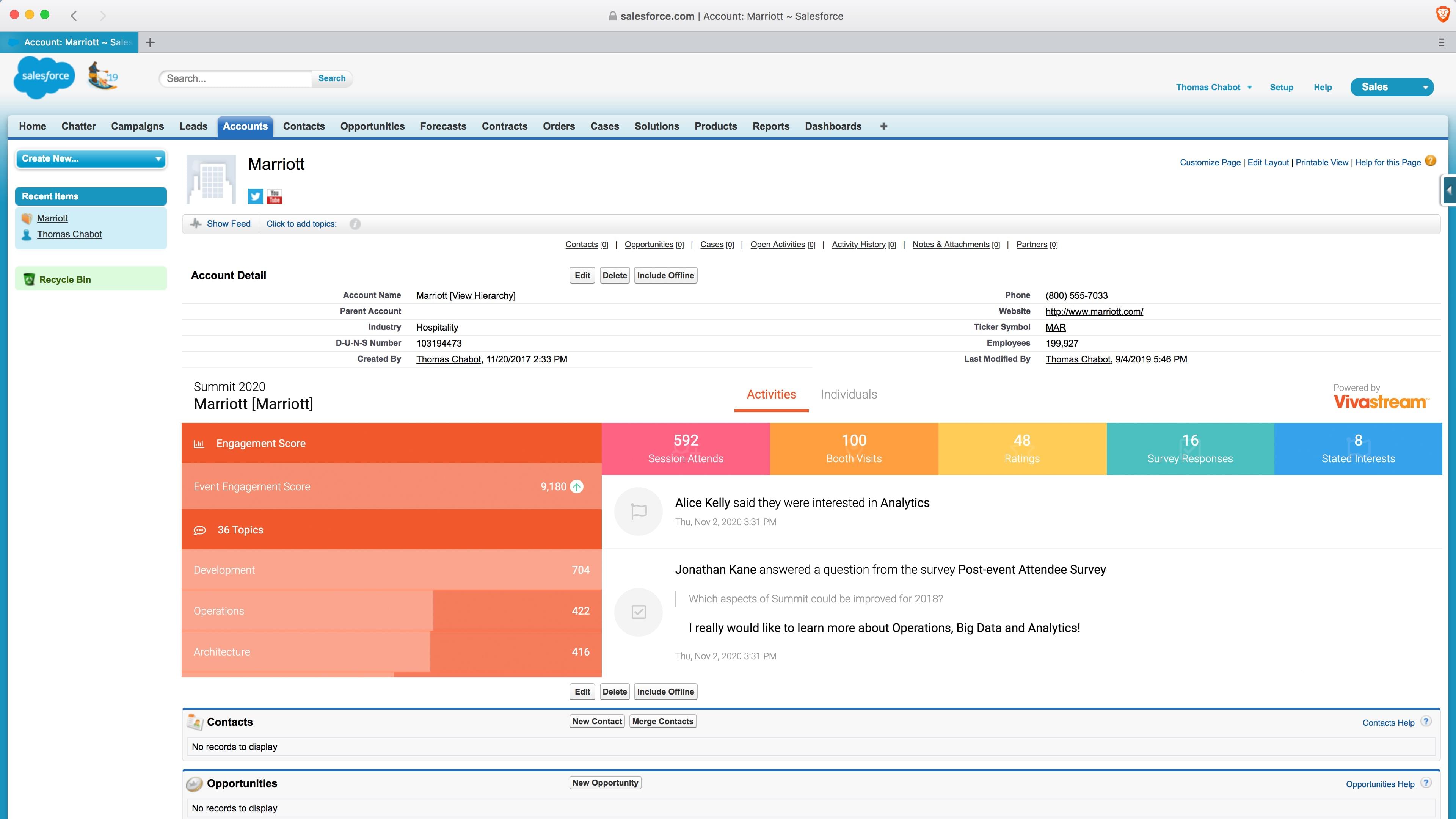Select the Activities tab
Screen dimensions: 1456x819
tap(771, 394)
